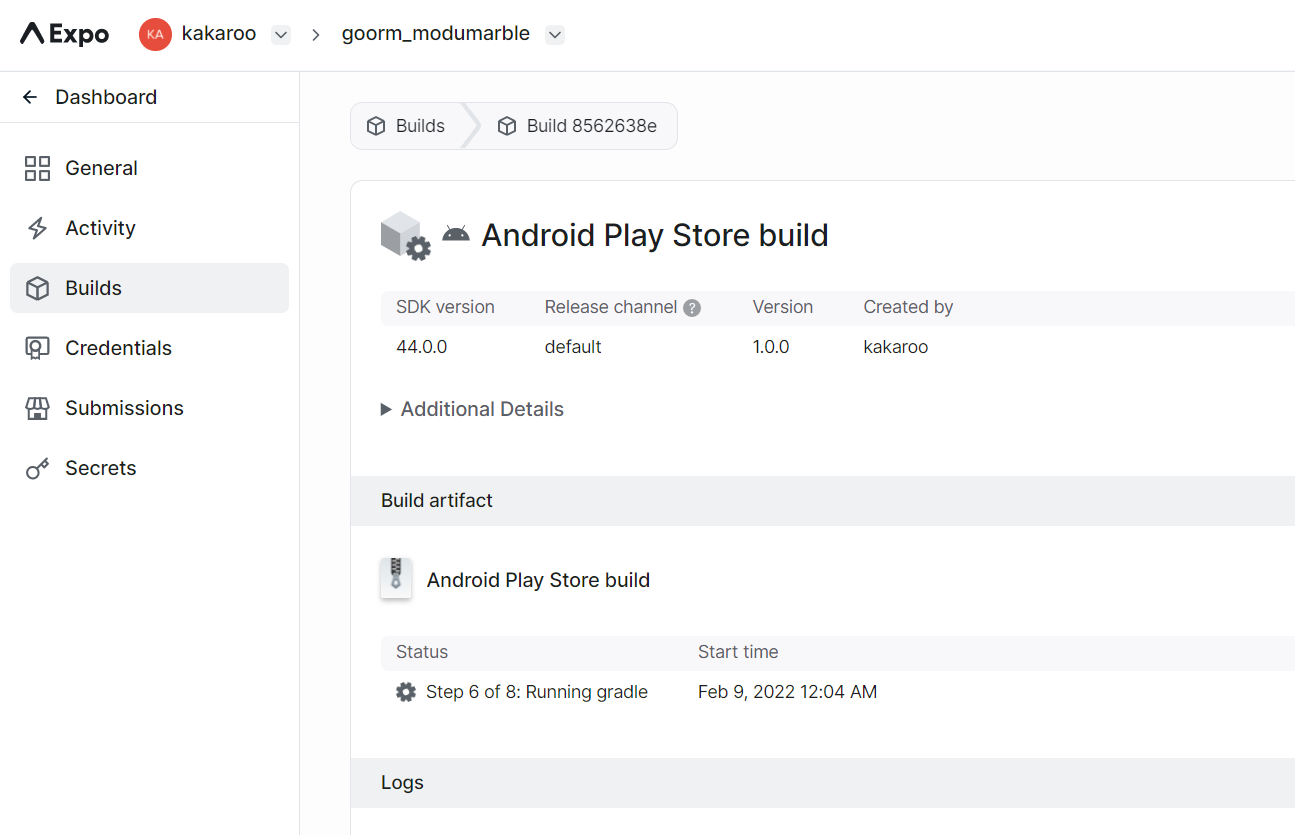The image size is (1295, 835).
Task: Click the Created by column header
Action: coord(908,307)
